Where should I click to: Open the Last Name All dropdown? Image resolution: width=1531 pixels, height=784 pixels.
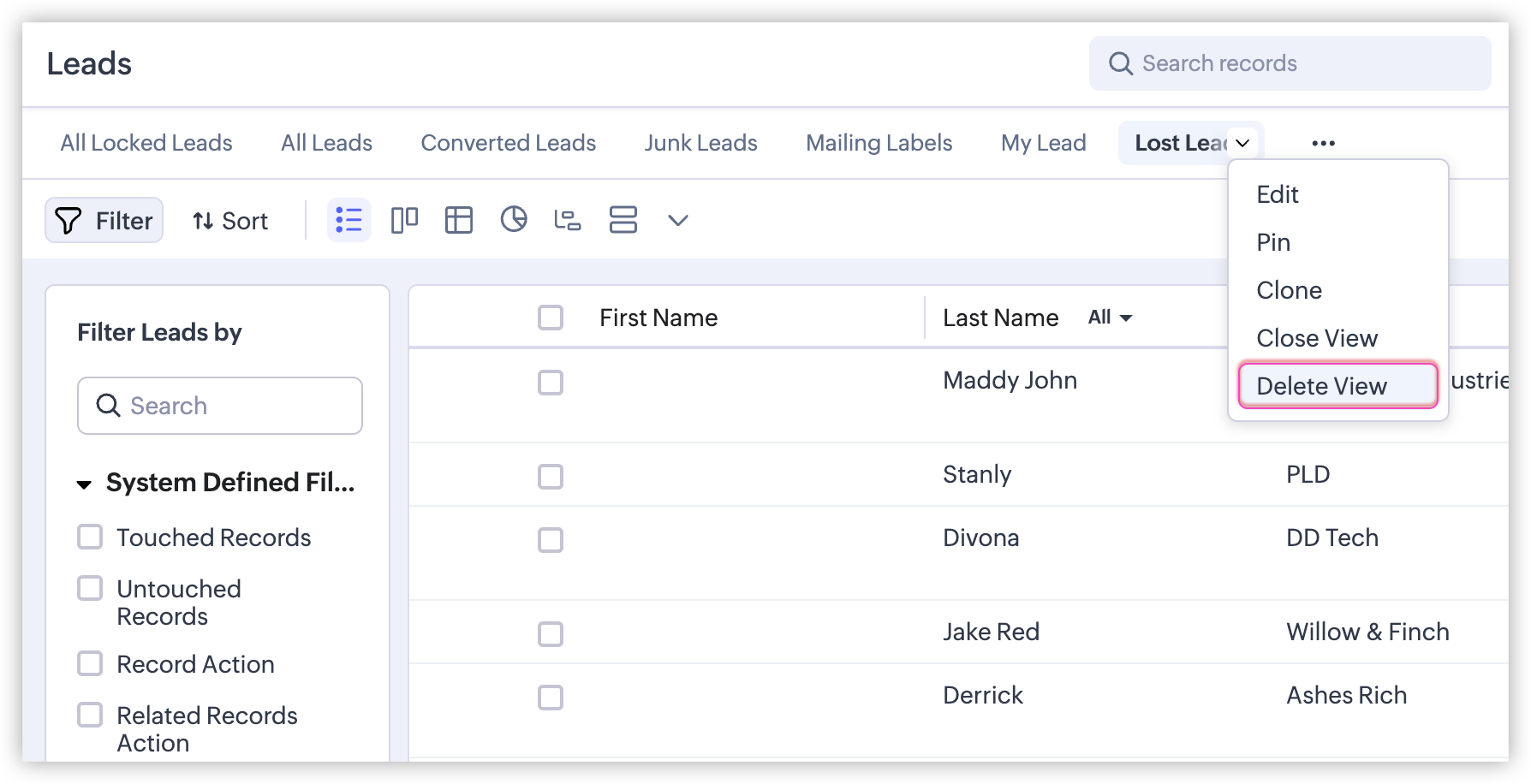[1111, 318]
